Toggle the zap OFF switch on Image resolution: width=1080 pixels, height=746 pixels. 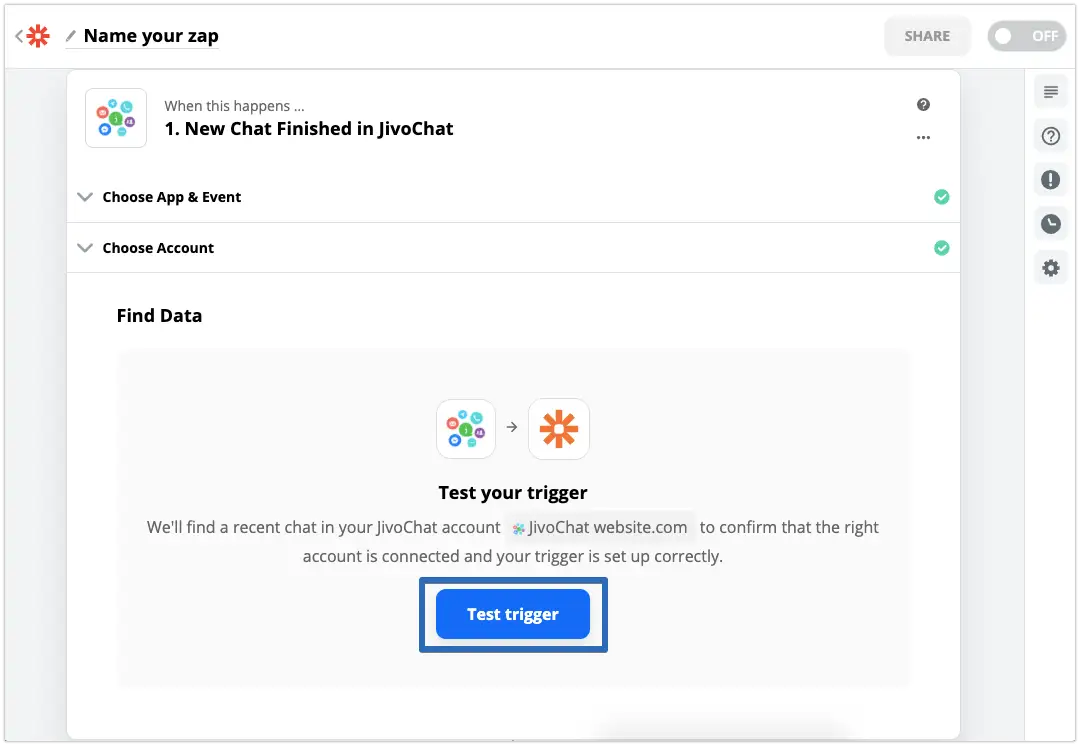1026,36
